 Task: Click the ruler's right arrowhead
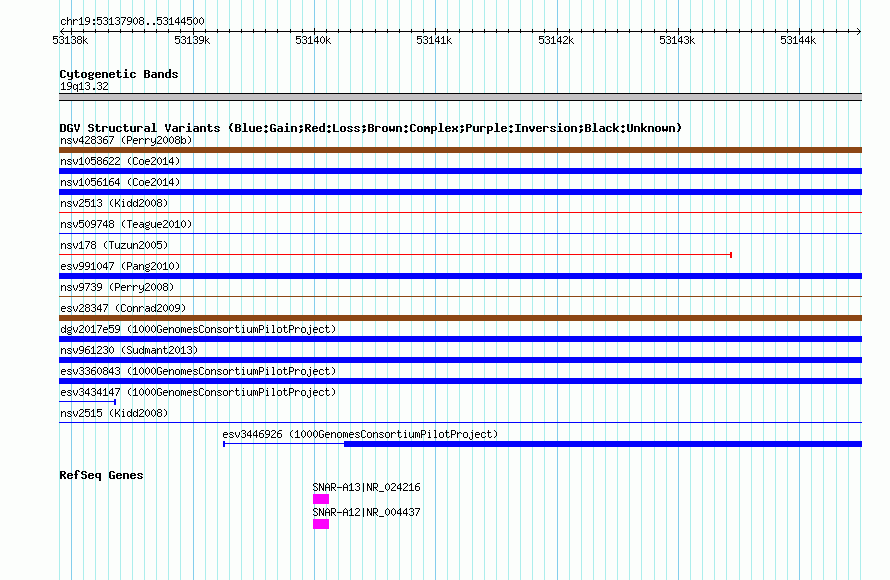859,31
